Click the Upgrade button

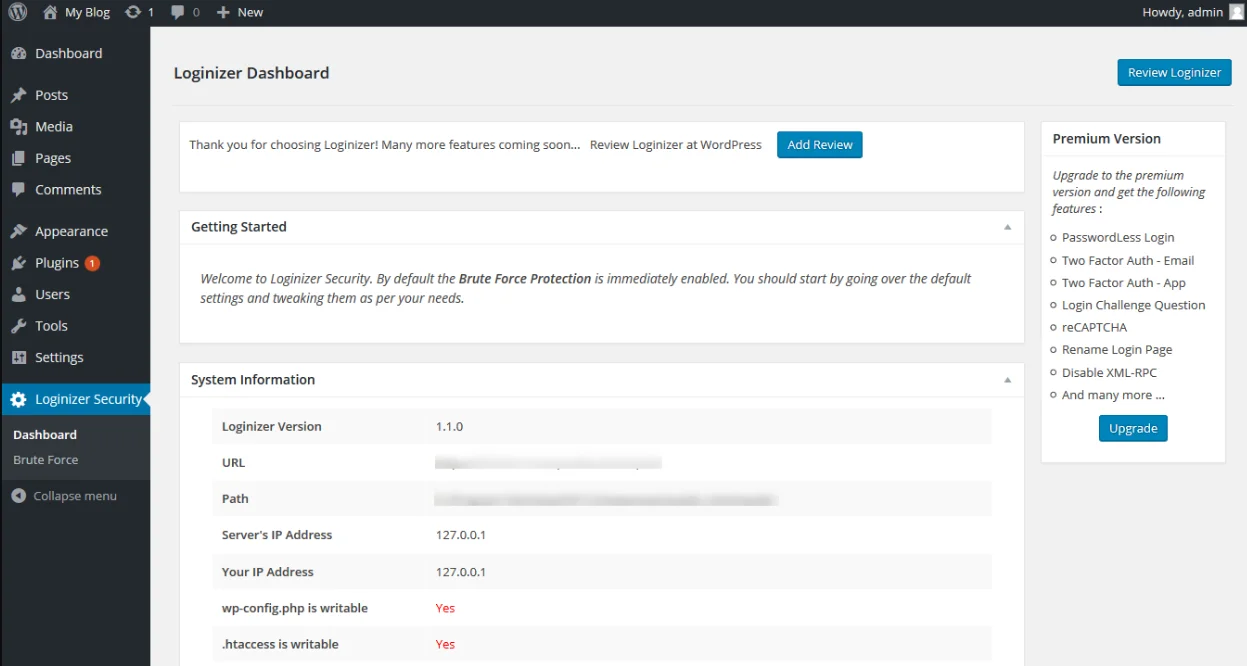(1132, 428)
